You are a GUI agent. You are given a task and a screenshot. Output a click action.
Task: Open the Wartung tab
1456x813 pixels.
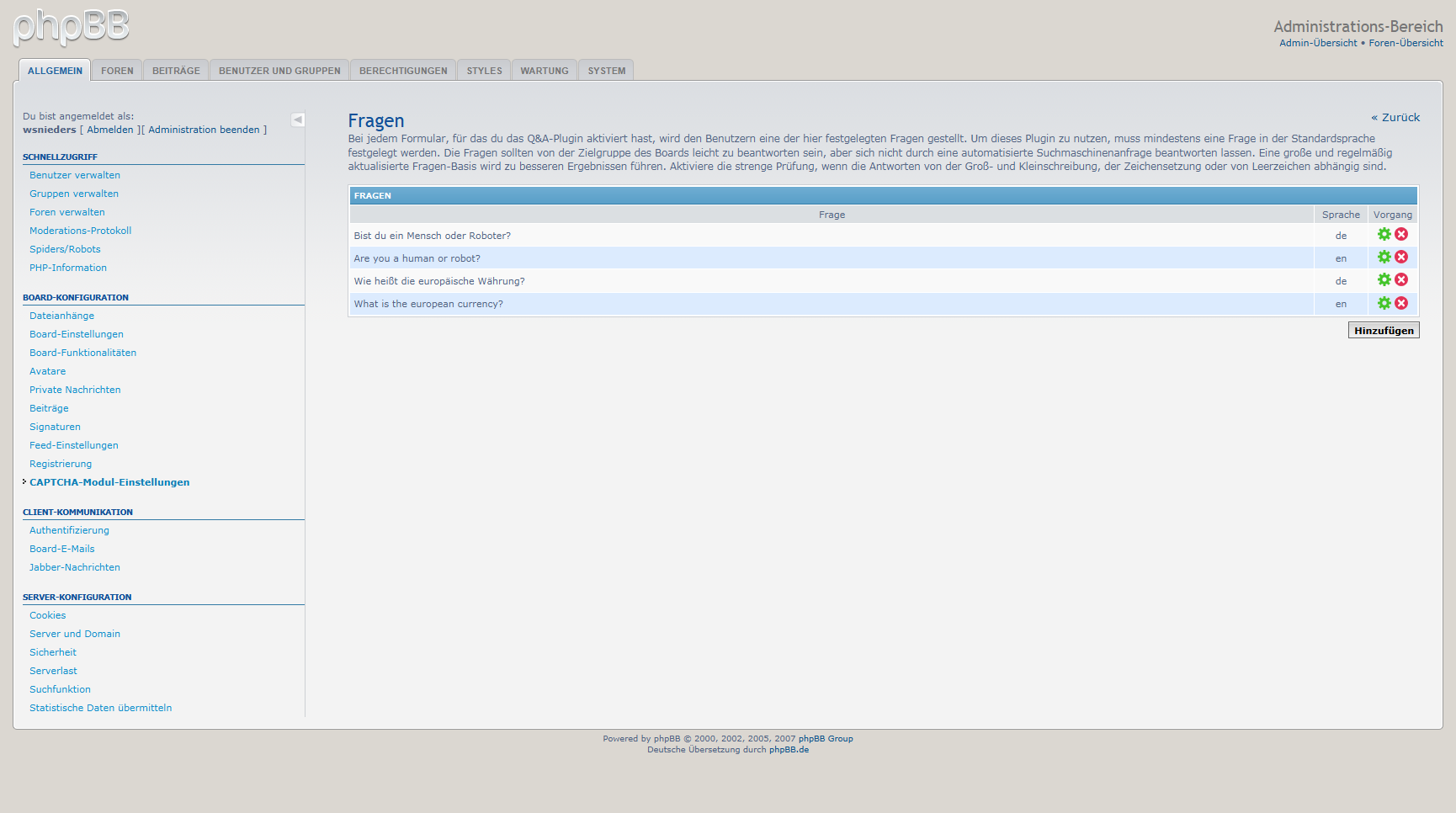point(544,71)
